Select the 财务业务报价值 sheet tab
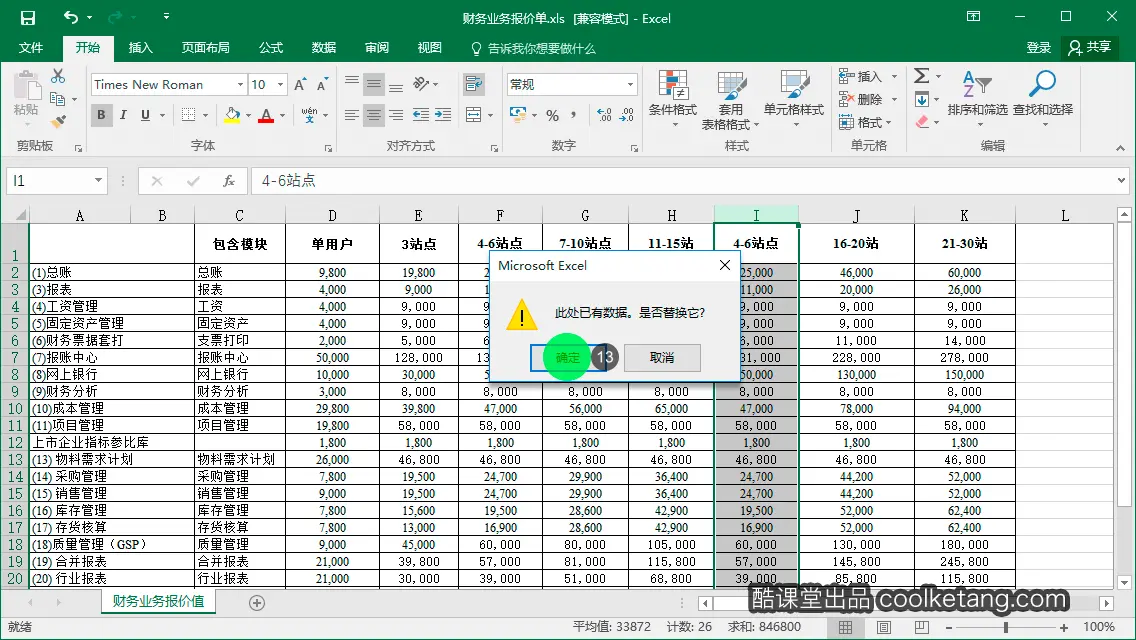 159,602
